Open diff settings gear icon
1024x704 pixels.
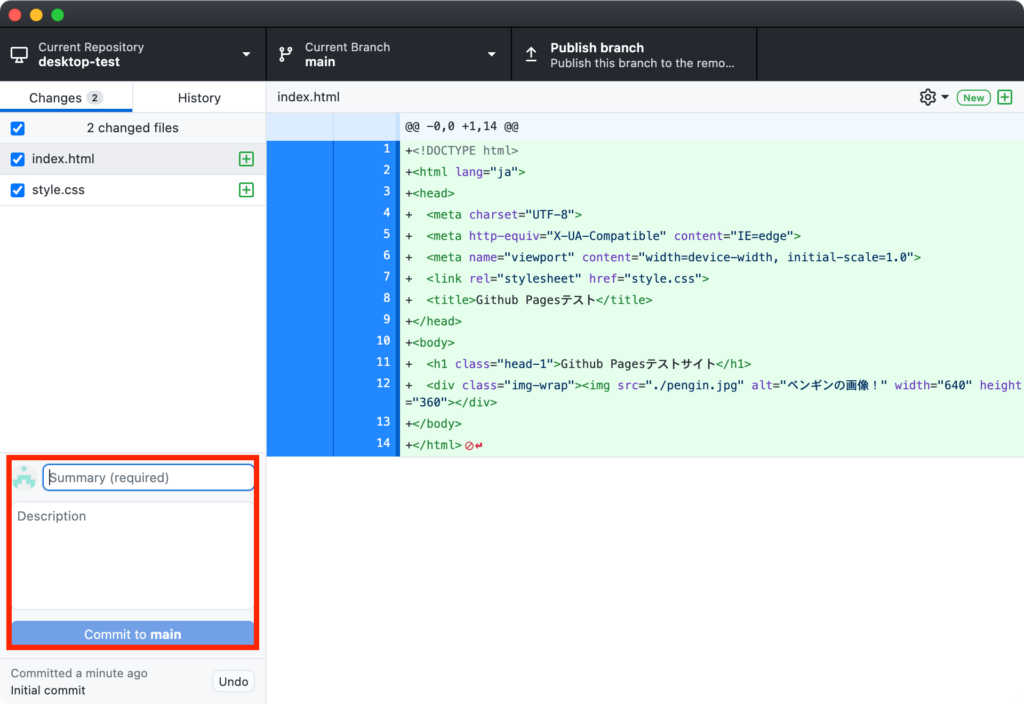(927, 97)
